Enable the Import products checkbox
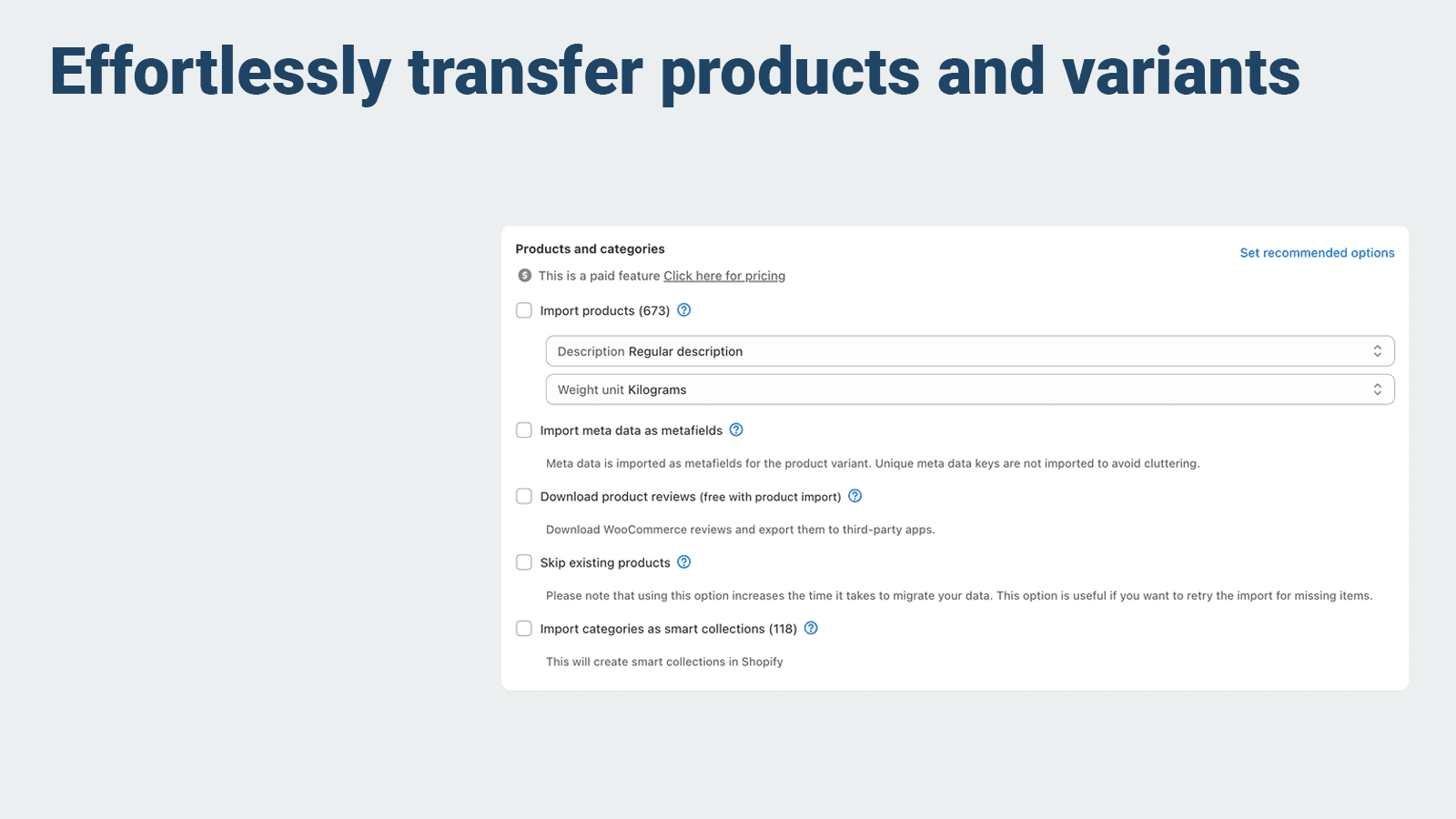 coord(524,310)
